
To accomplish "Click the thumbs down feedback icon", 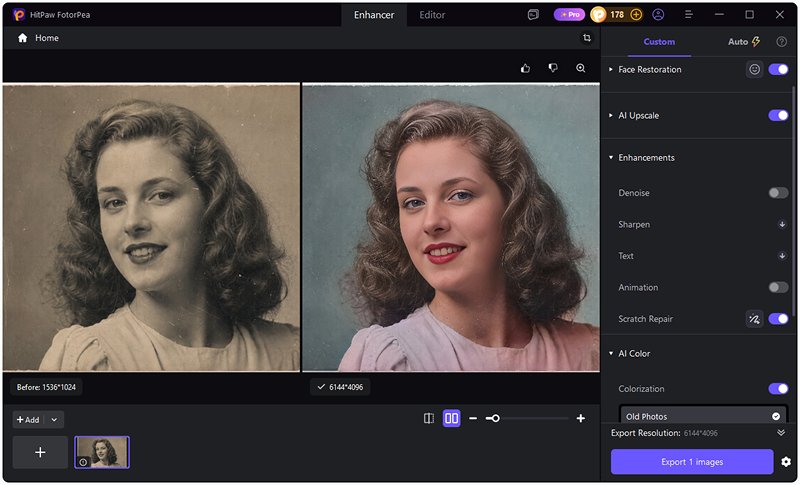I will [553, 68].
